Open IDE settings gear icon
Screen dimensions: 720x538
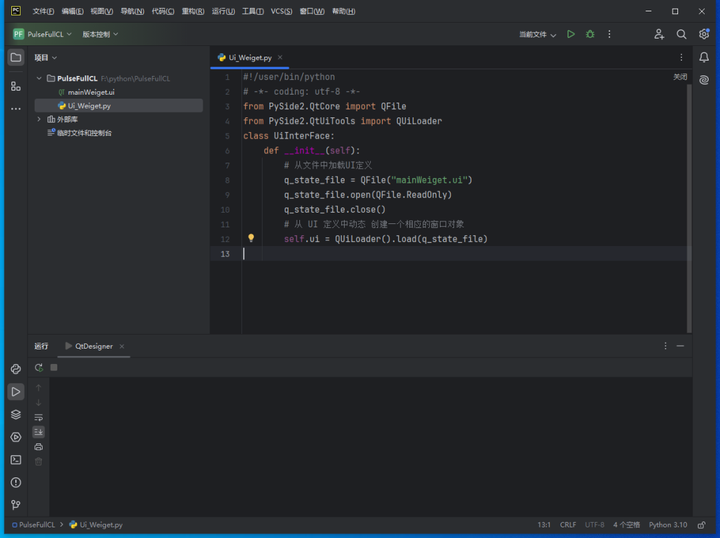coord(704,34)
